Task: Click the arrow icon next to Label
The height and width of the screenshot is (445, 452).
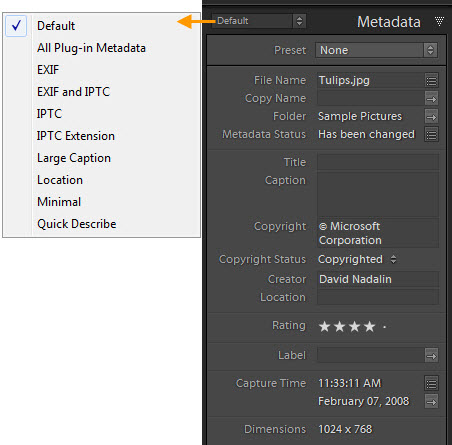Action: click(431, 356)
